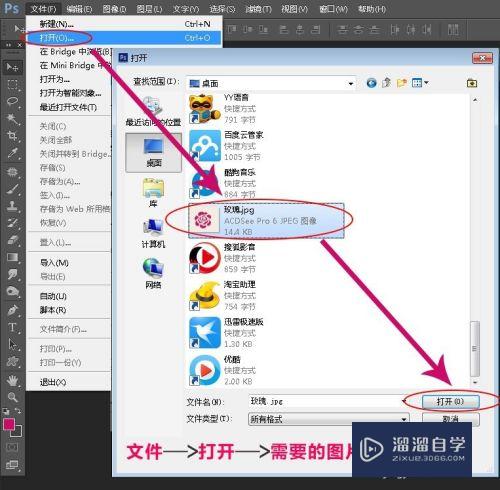Choose 新建(N)... from File menu

coord(124,24)
